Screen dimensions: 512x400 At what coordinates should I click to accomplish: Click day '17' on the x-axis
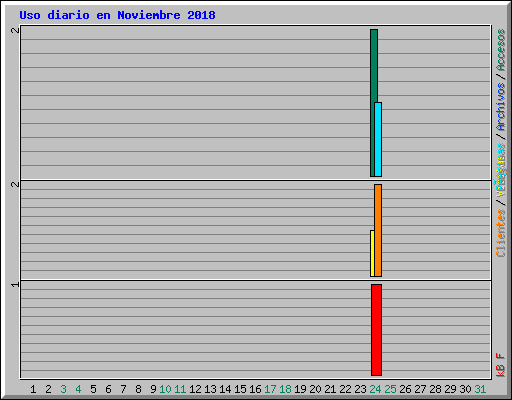pyautogui.click(x=270, y=389)
